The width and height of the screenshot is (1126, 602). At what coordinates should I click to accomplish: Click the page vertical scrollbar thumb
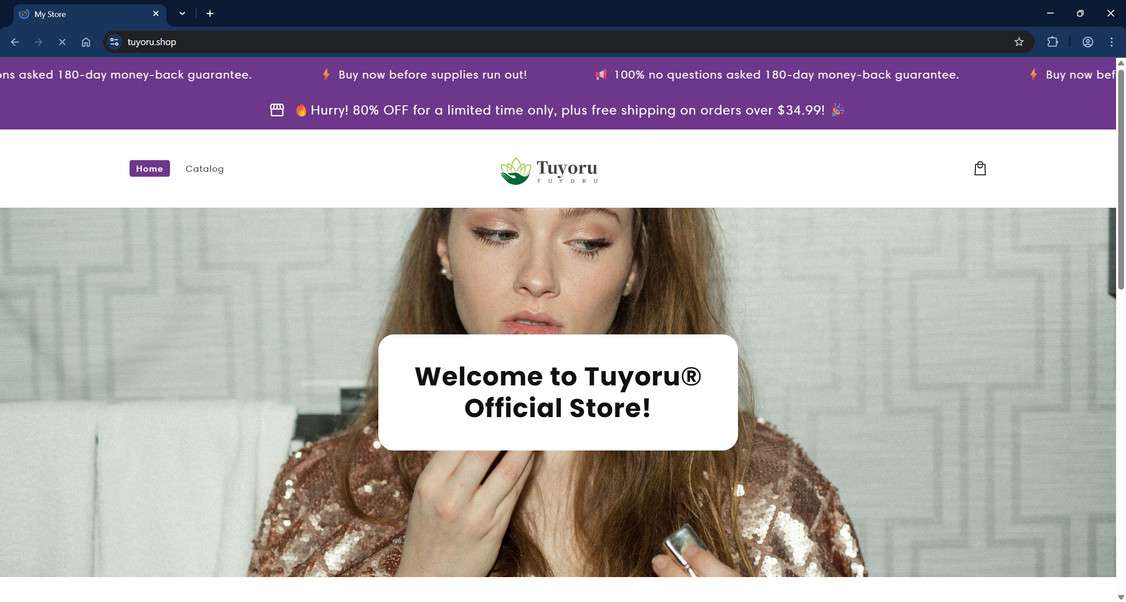[1120, 178]
